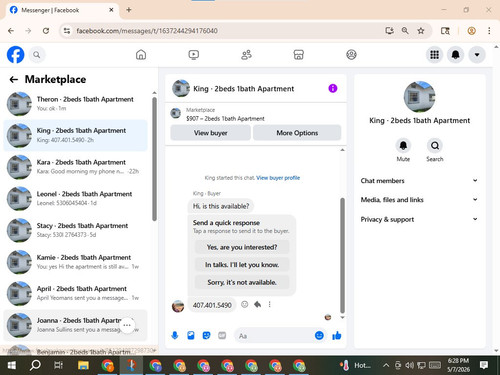Open a new browser tab
500x375 pixels.
(129, 10)
